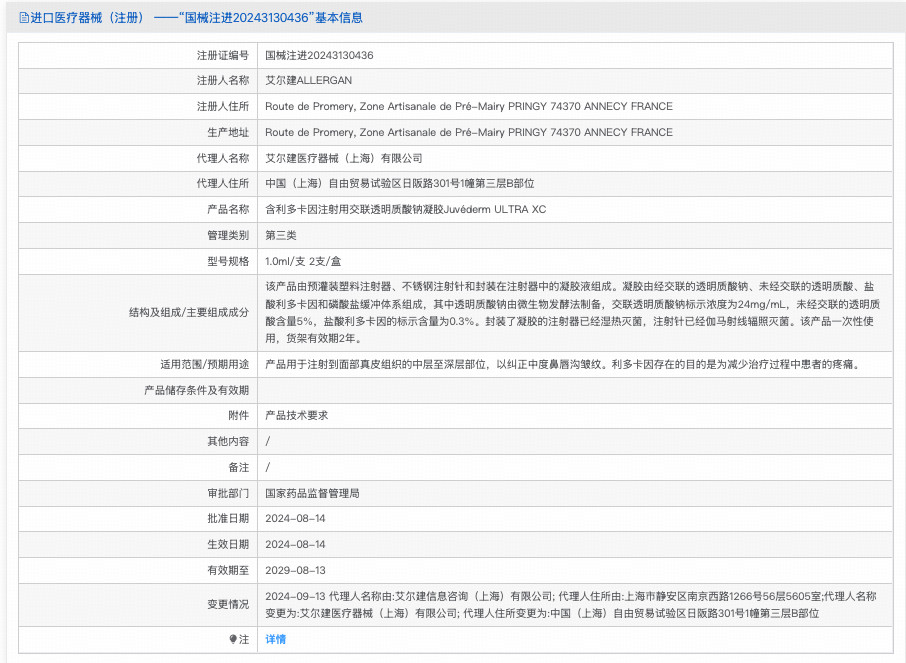The image size is (906, 663).
Task: Select agent name 艾尔建医疗器械（上海）有限公司
Action: click(343, 158)
